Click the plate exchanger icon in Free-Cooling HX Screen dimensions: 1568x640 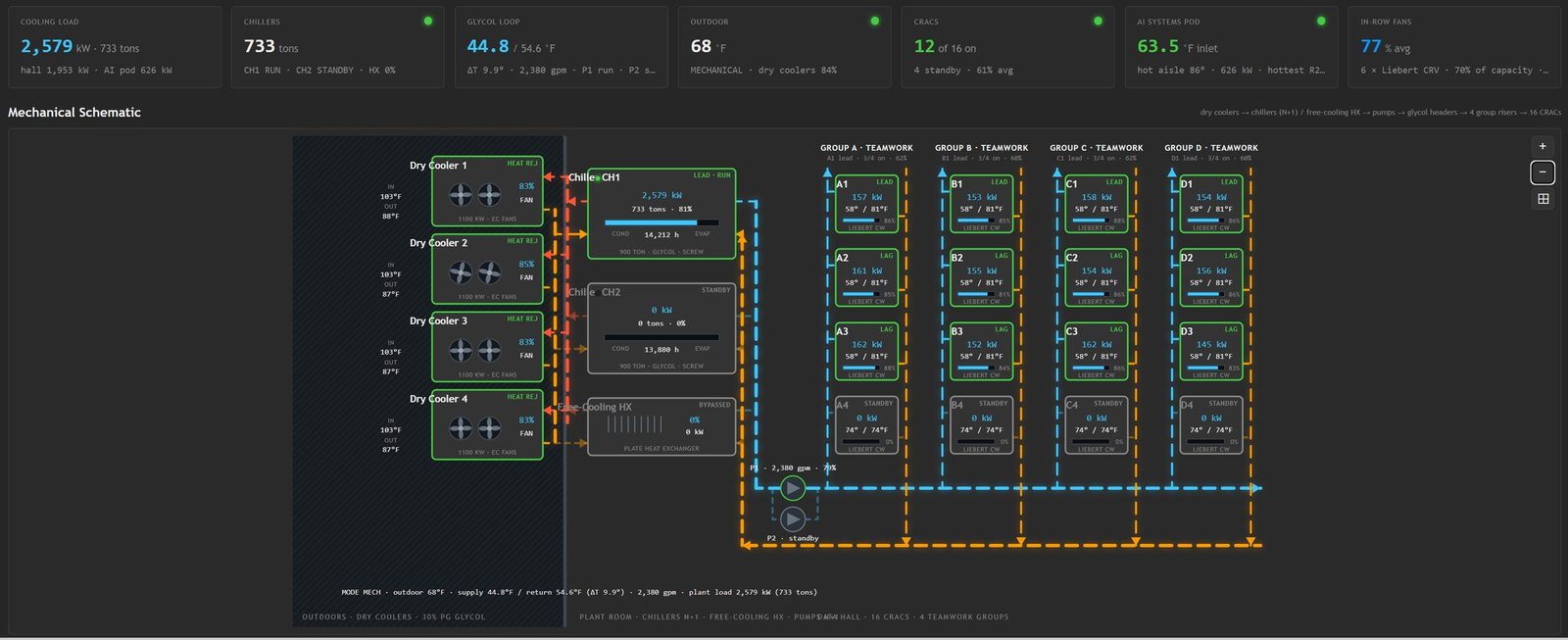pyautogui.click(x=635, y=424)
